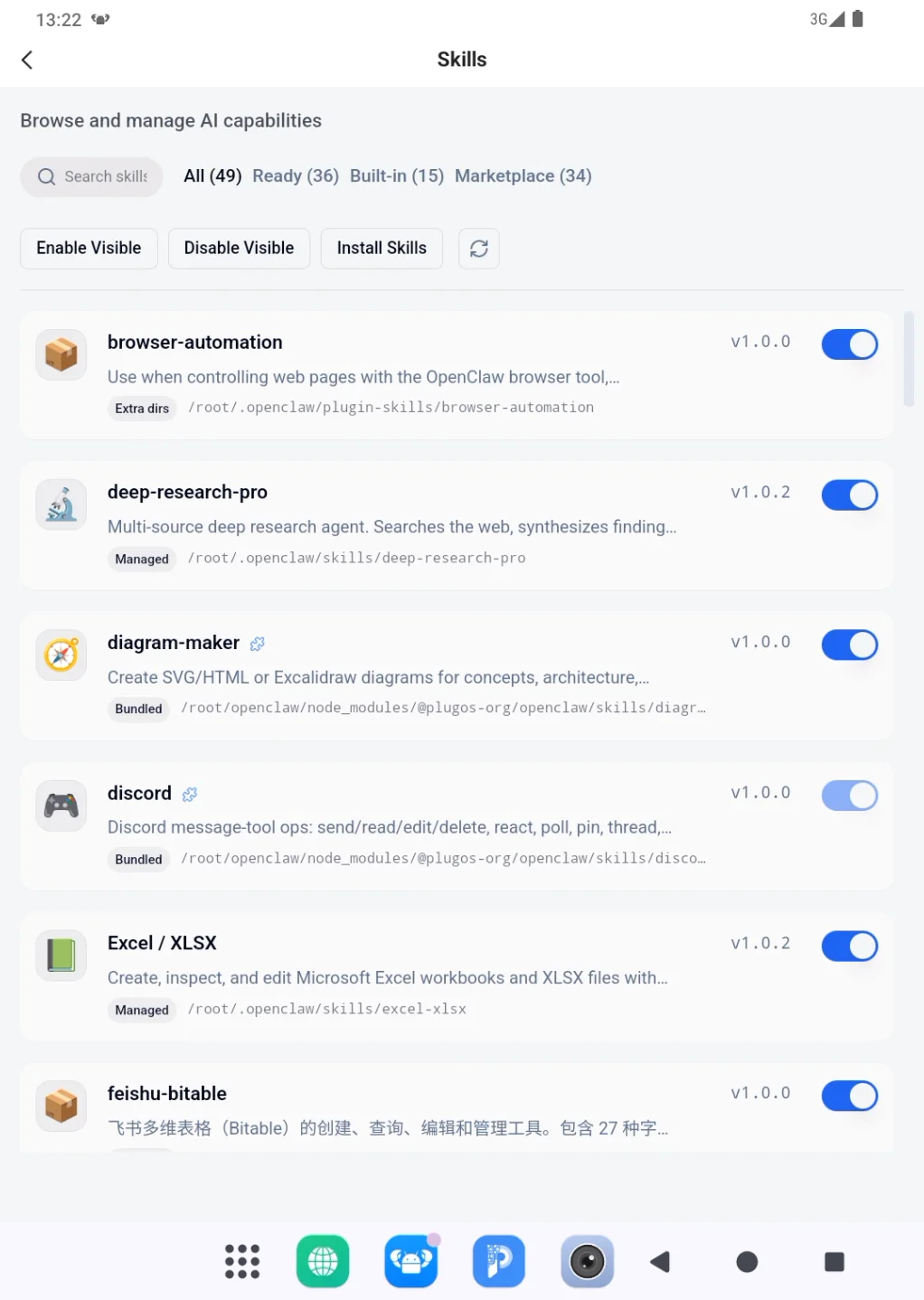Click the refresh skills icon button

[x=478, y=249]
